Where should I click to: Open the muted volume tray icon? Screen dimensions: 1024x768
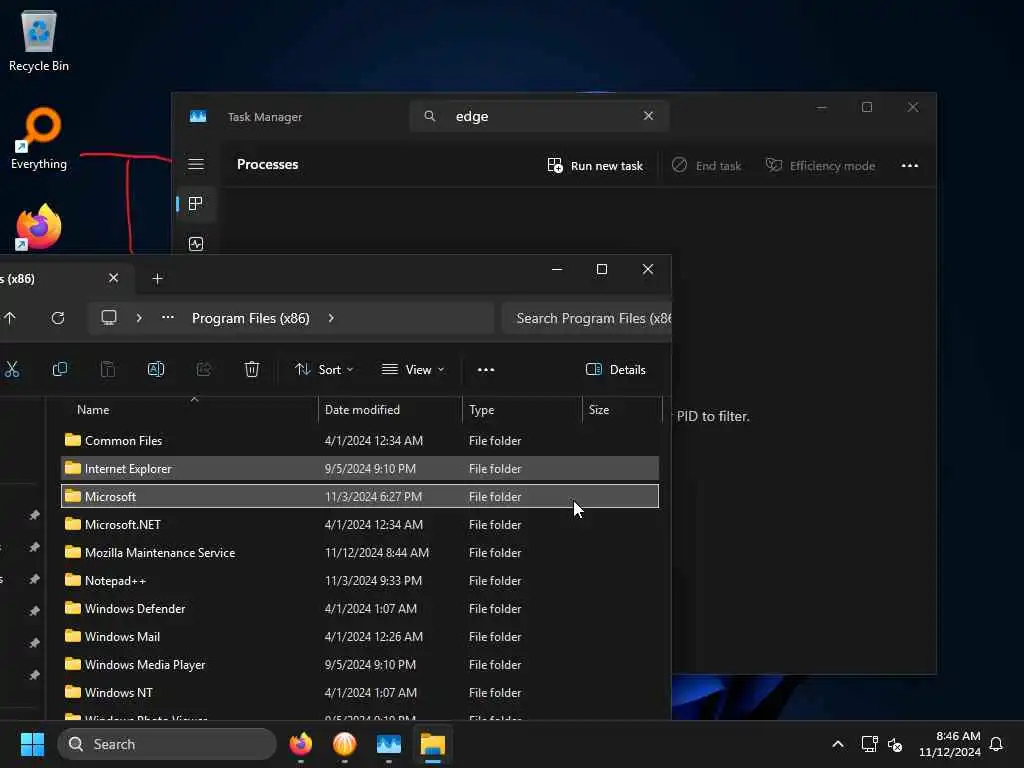[895, 744]
